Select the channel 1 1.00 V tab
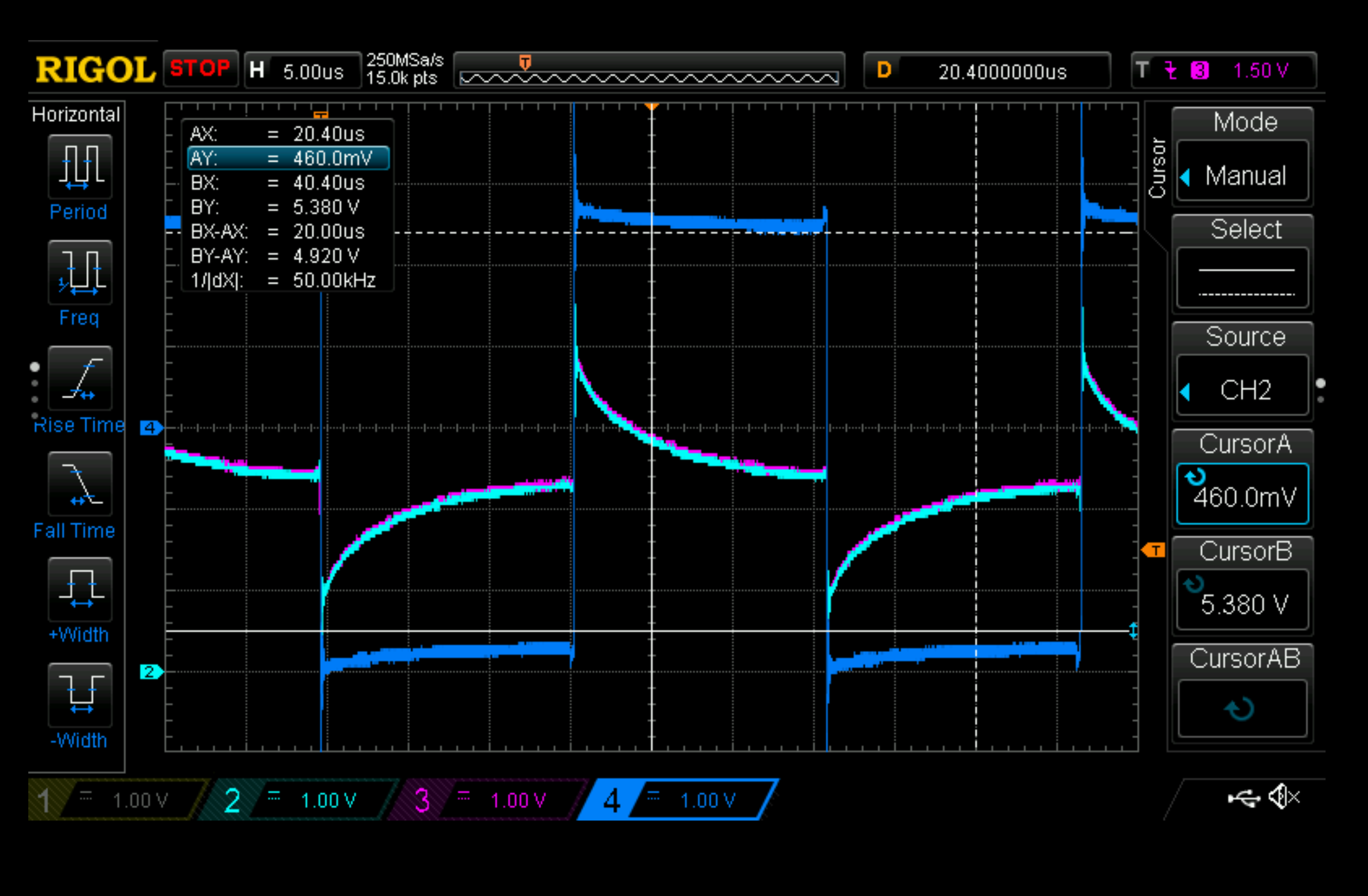The width and height of the screenshot is (1368, 896). [x=117, y=800]
